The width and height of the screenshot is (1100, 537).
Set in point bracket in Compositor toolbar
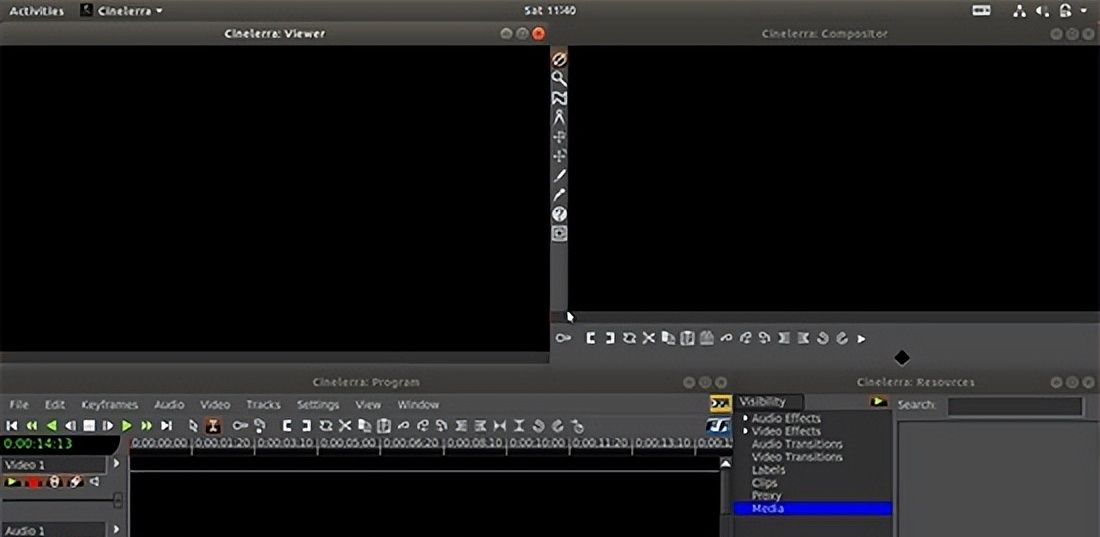click(x=591, y=338)
